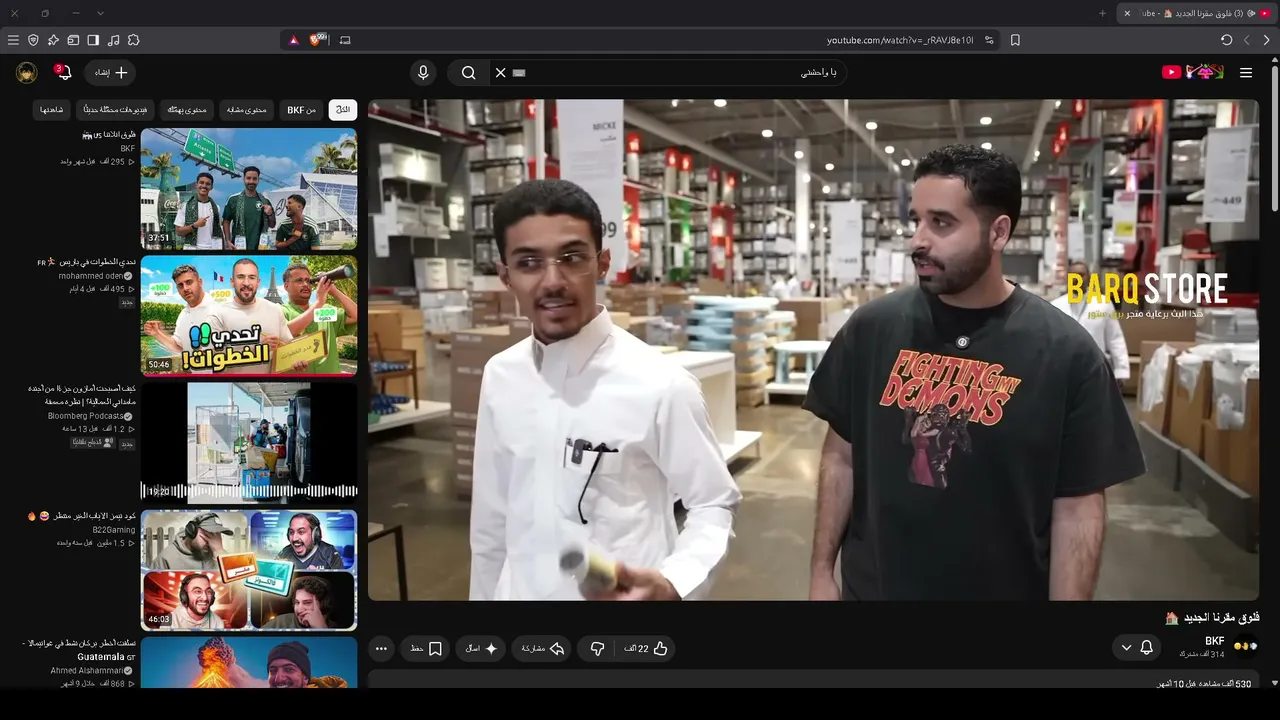1280x720 pixels.
Task: Dislike the video with thumbs down
Action: (x=597, y=648)
